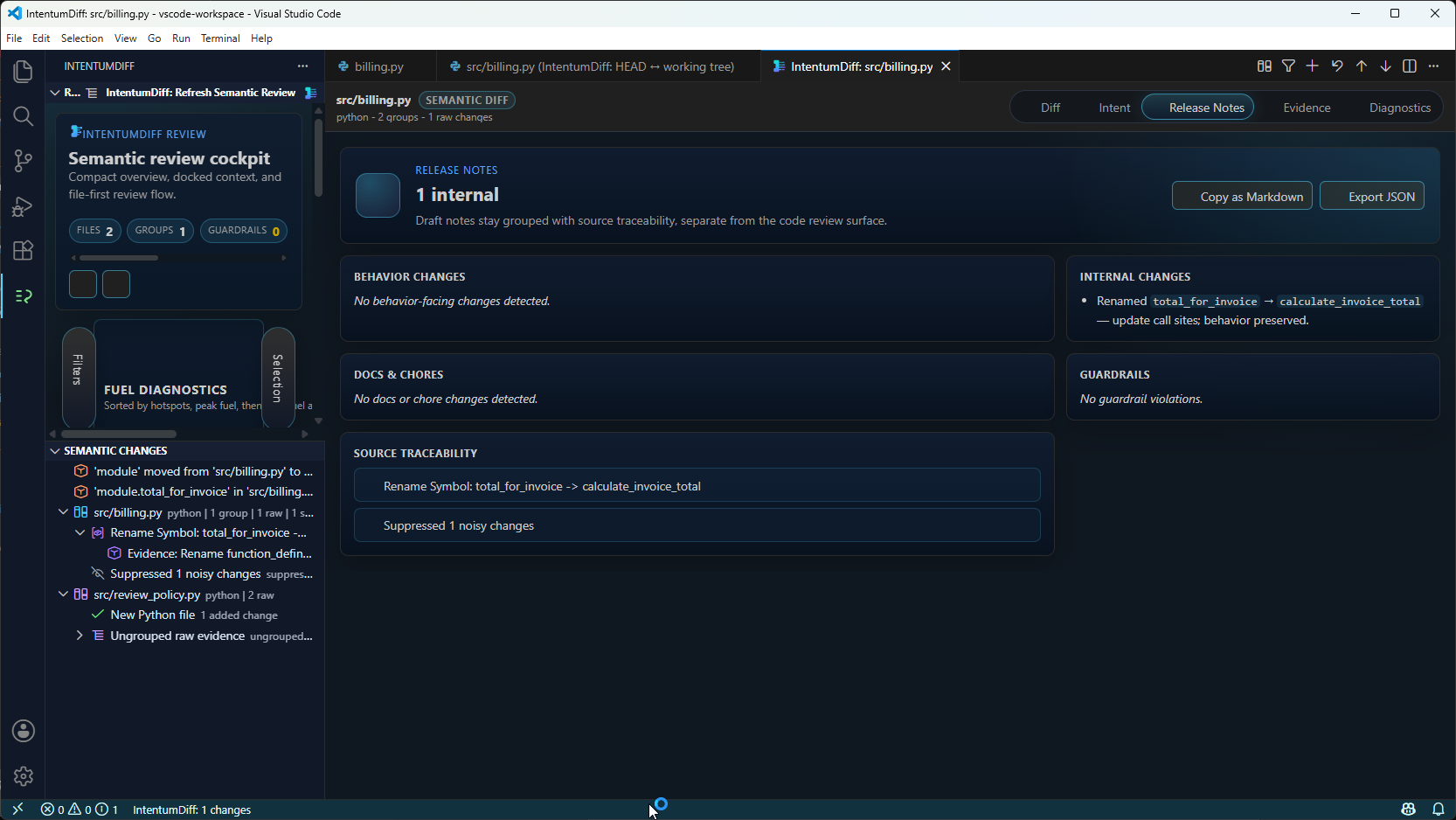Collapse the top review section chevron

55,93
